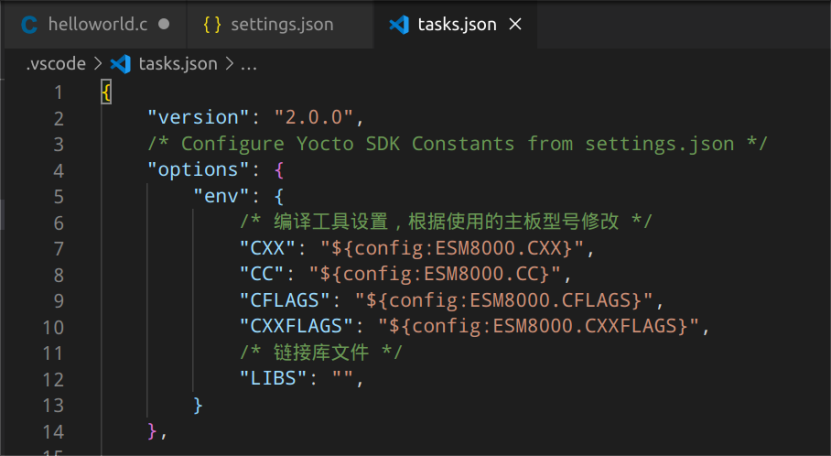Switch to the helloworld.c tab
The height and width of the screenshot is (456, 831).
95,24
